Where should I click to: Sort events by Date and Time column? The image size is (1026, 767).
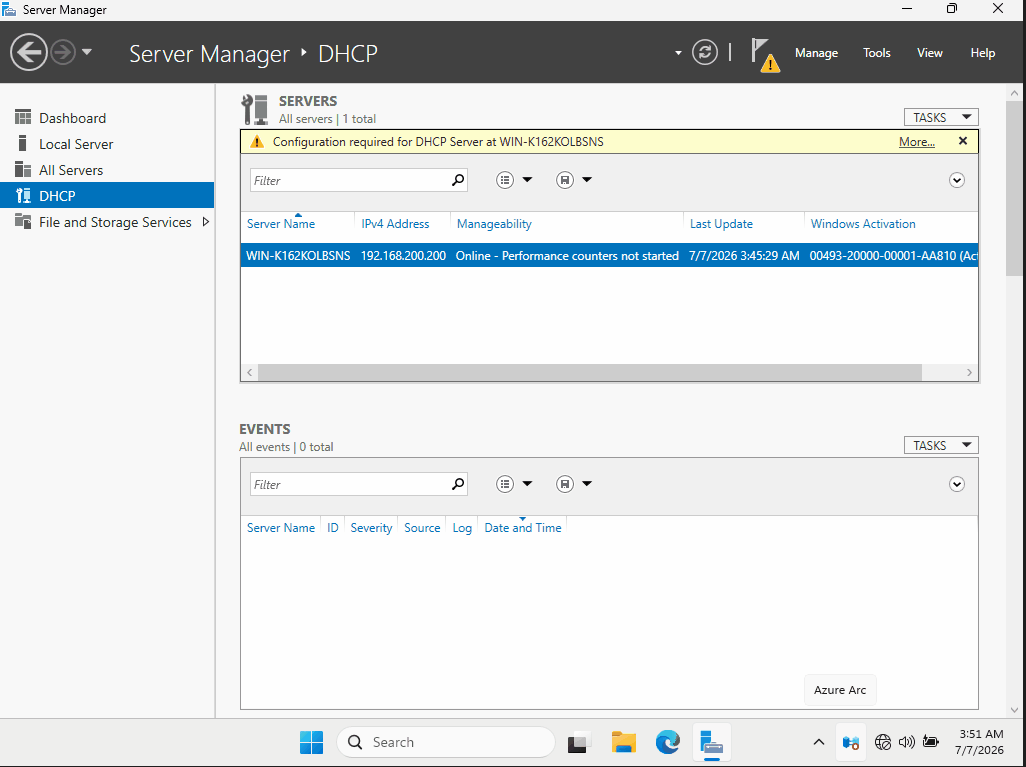pos(523,528)
